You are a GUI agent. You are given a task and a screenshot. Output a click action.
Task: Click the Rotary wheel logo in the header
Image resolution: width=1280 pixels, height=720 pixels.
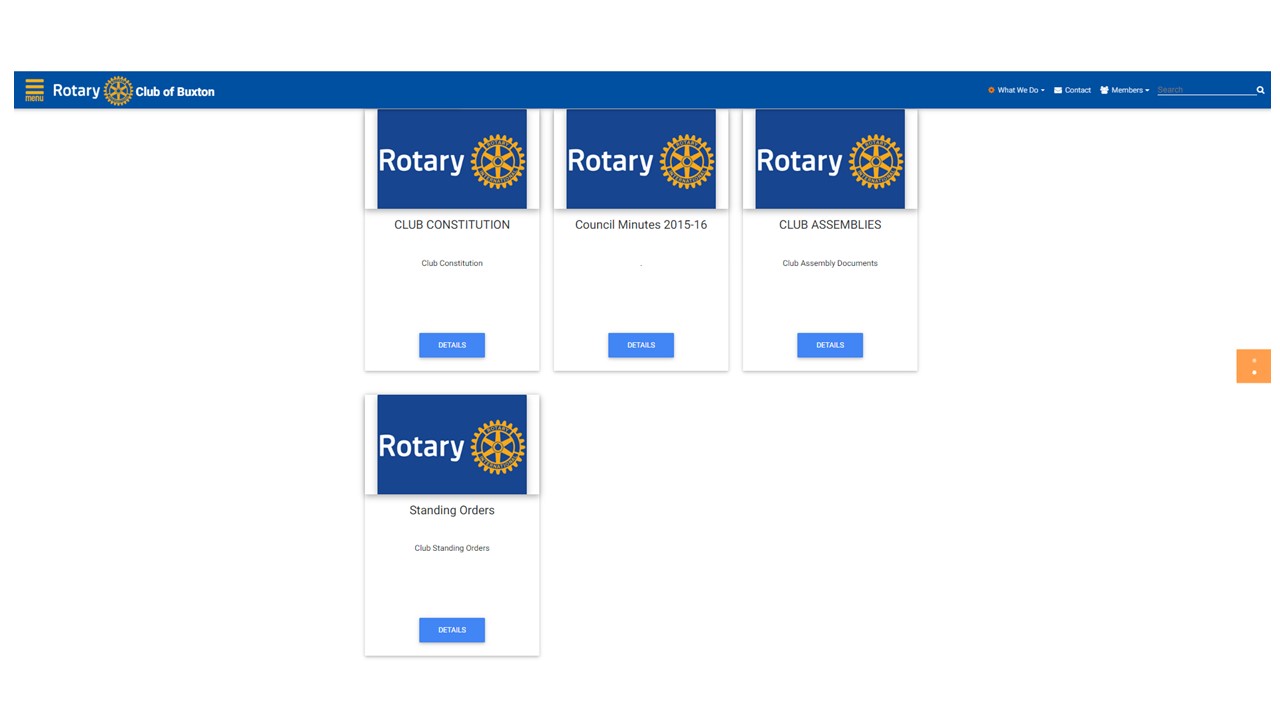(118, 91)
